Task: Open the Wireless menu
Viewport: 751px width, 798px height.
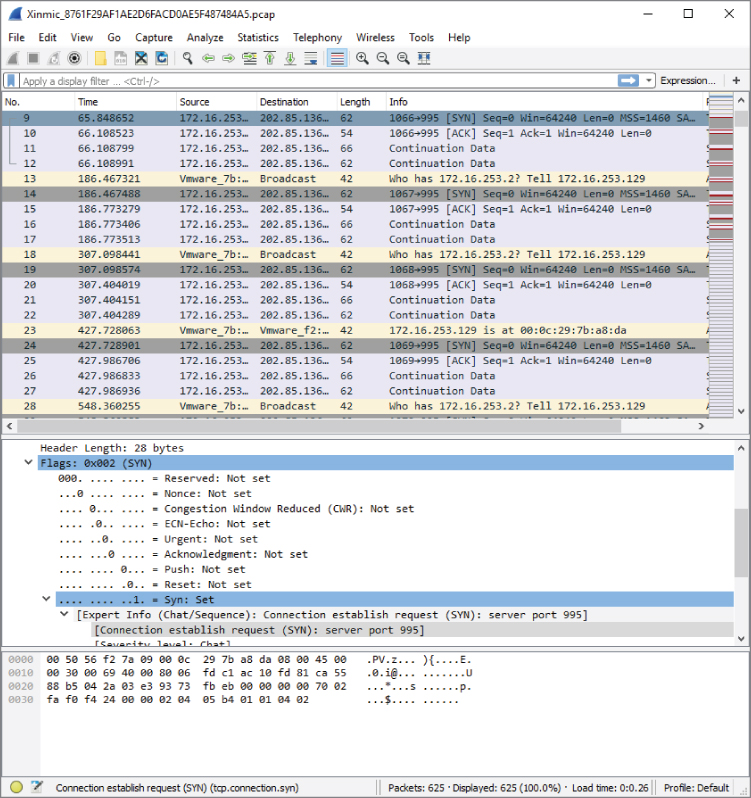Action: (375, 38)
